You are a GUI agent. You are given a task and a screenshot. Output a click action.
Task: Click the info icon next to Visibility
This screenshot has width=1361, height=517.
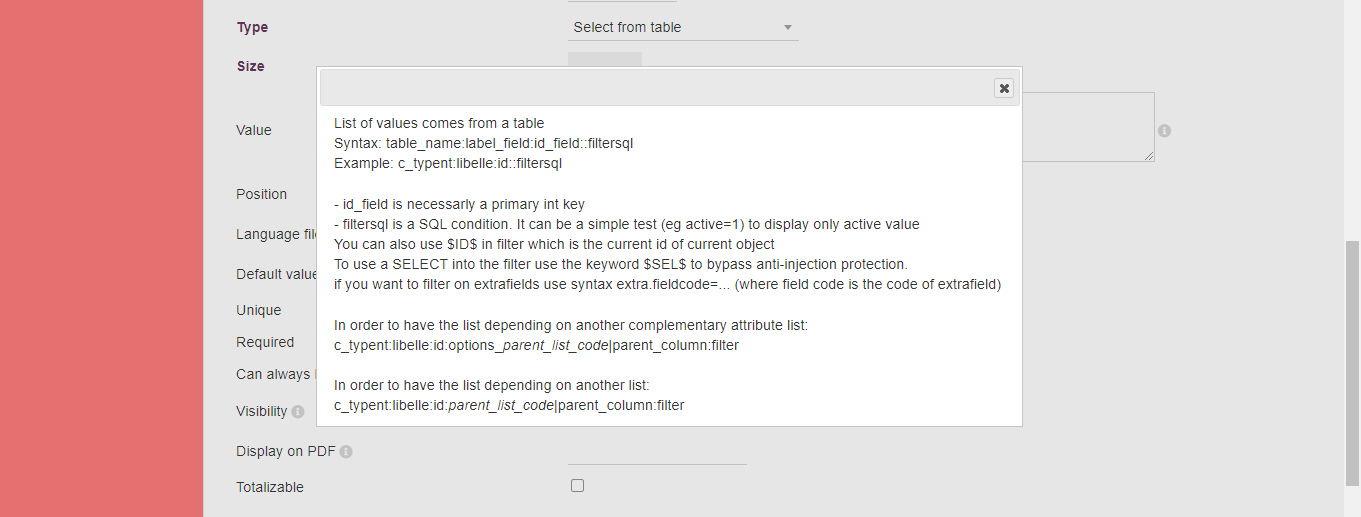click(298, 411)
